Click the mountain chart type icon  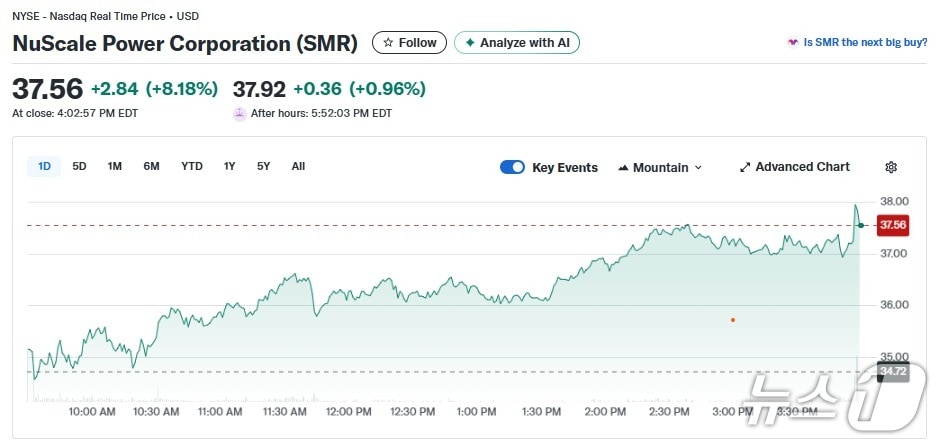coord(623,167)
